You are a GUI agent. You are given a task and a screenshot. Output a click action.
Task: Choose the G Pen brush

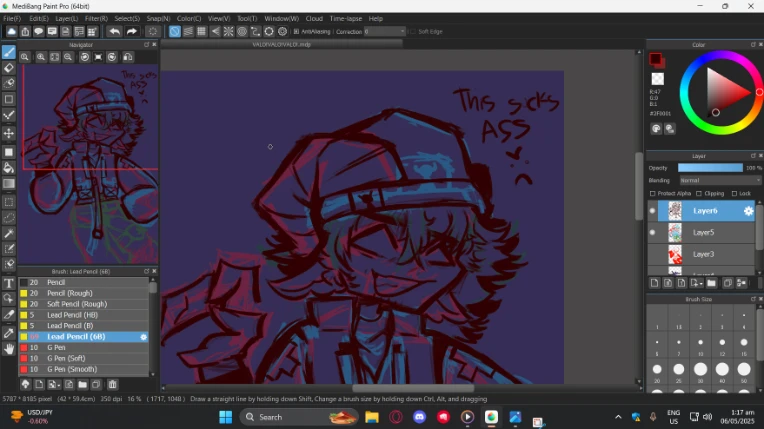[83, 348]
